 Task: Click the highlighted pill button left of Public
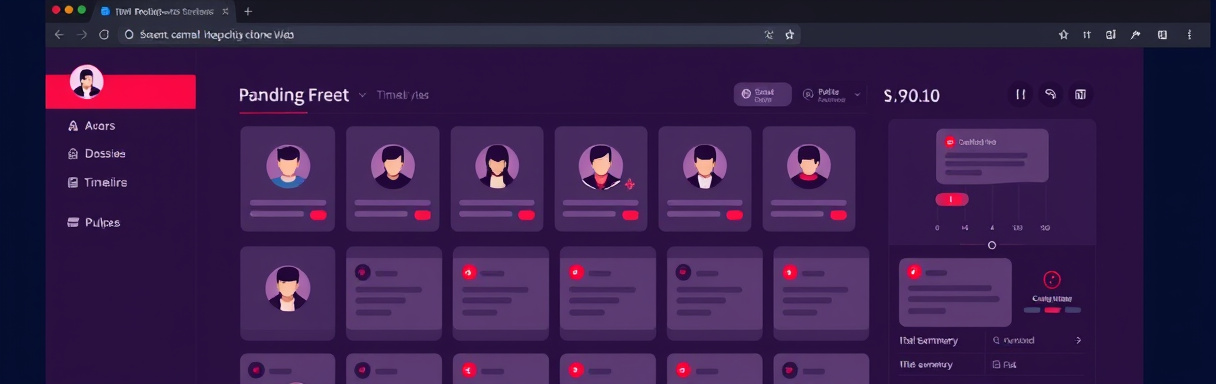tap(763, 95)
